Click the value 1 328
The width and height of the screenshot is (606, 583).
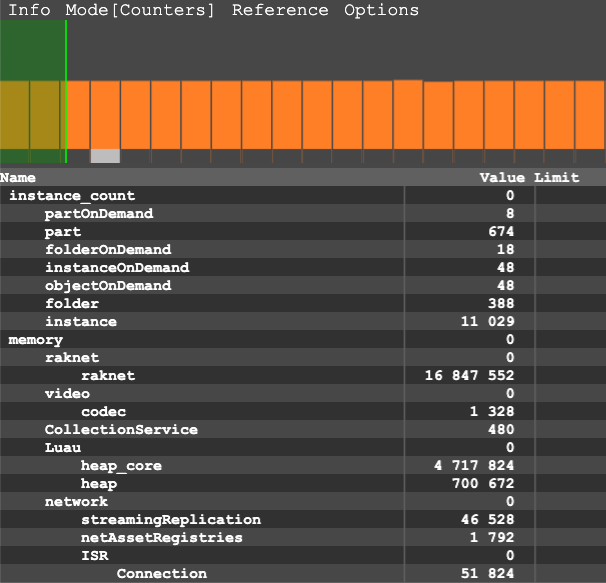[492, 411]
